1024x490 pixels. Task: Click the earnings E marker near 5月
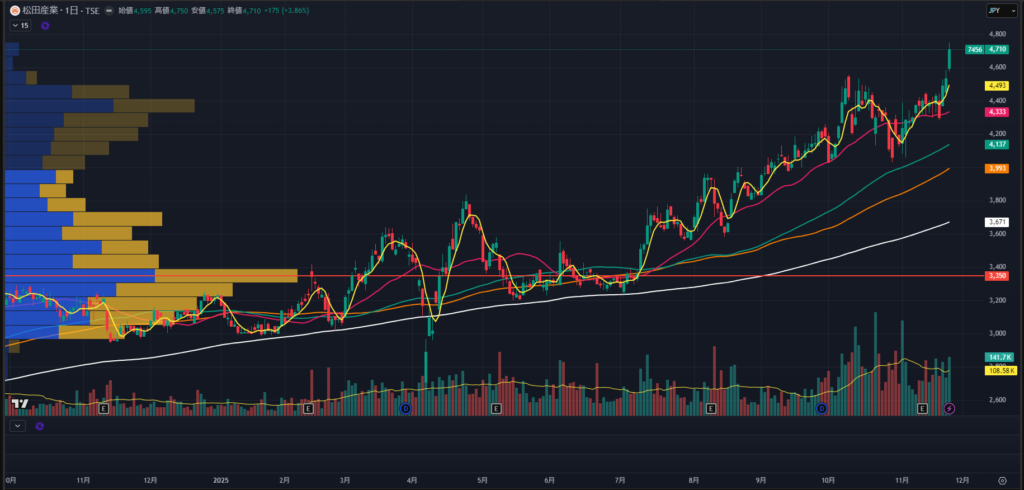(x=496, y=409)
